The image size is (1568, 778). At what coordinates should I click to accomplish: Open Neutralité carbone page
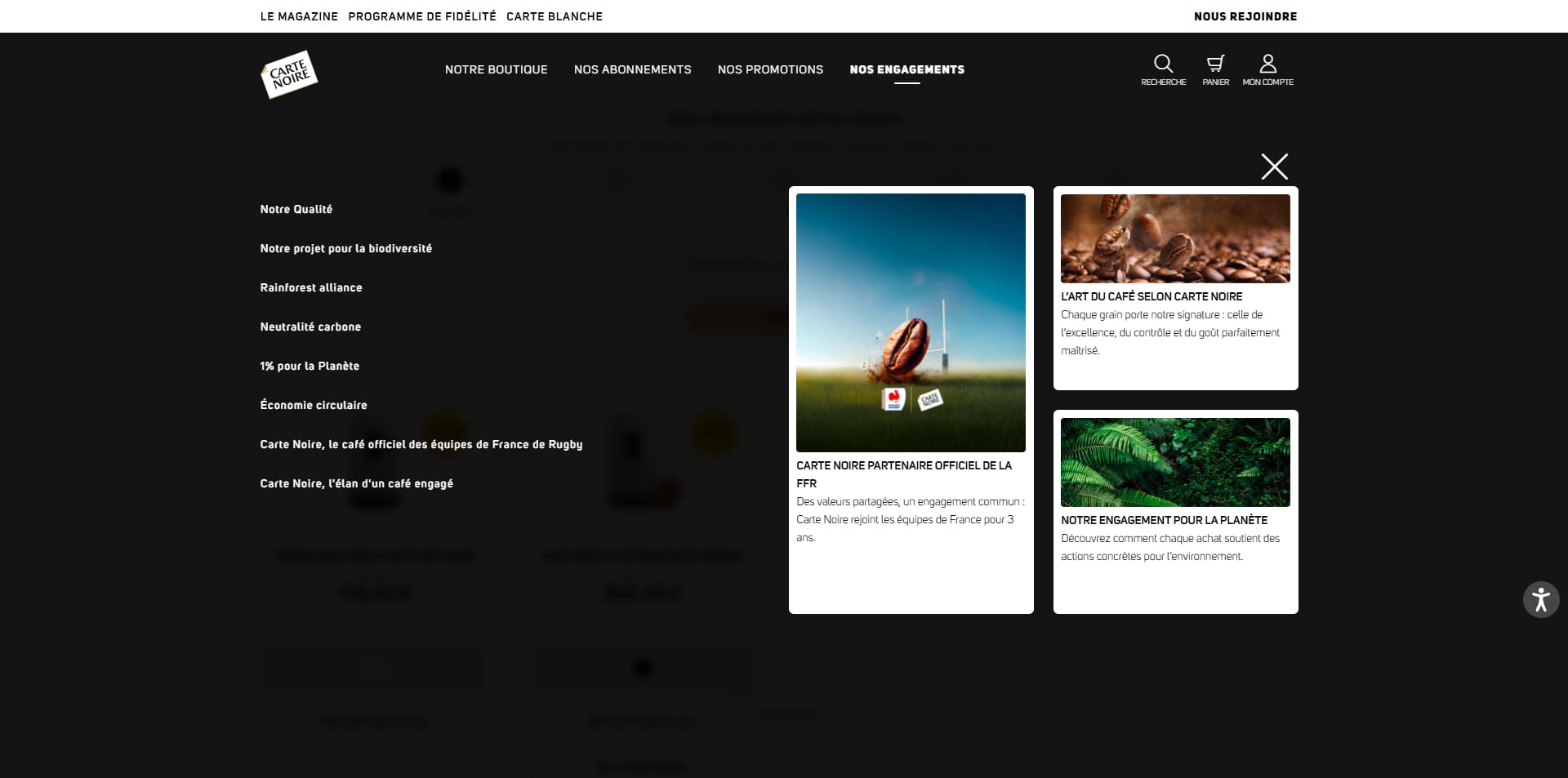310,327
